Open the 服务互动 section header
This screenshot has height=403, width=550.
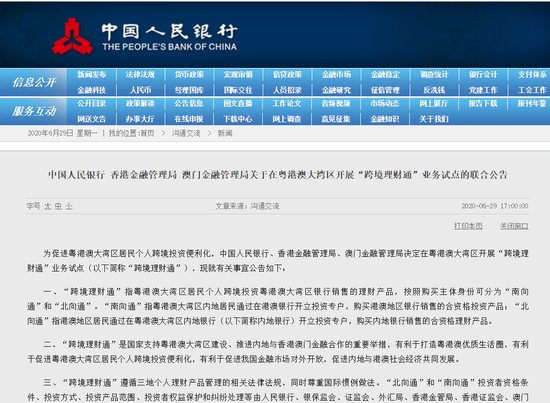pyautogui.click(x=34, y=111)
